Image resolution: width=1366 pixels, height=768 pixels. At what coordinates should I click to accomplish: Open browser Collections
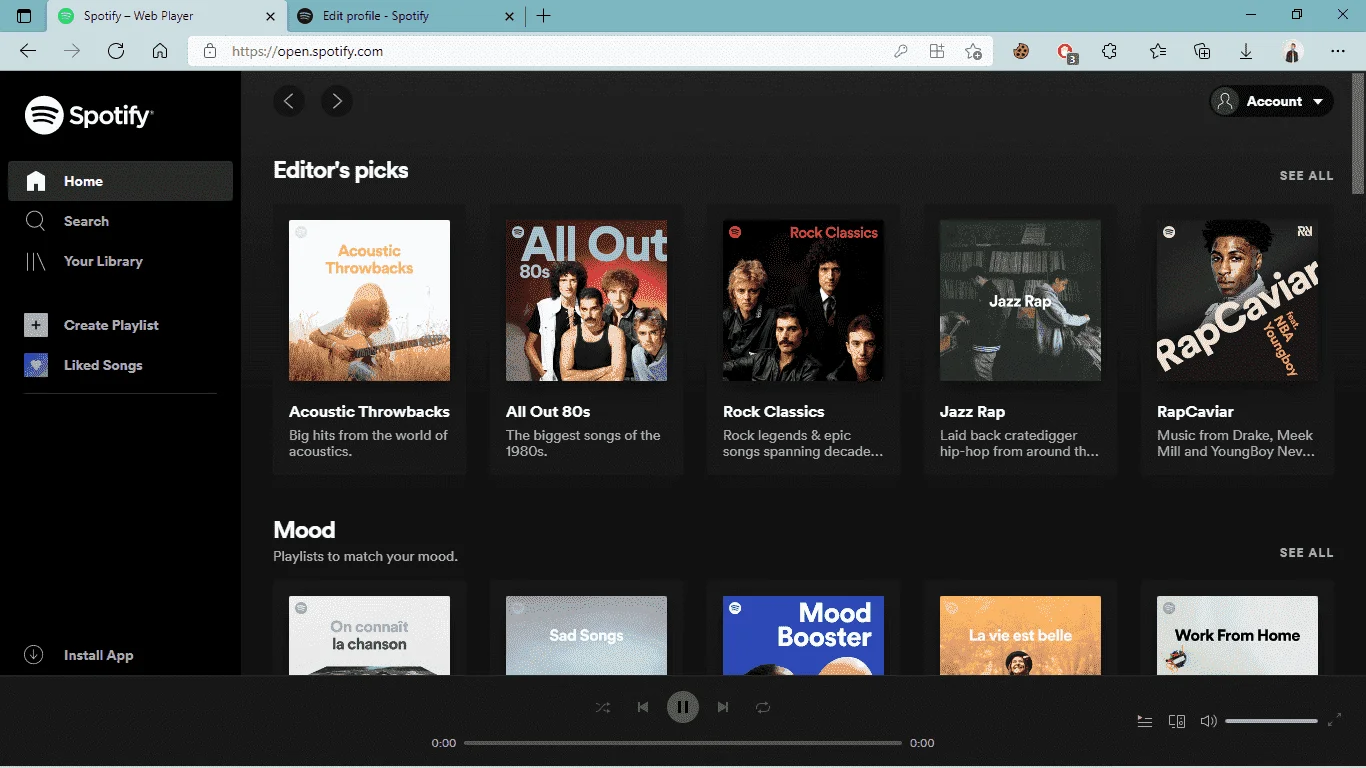pyautogui.click(x=1202, y=51)
